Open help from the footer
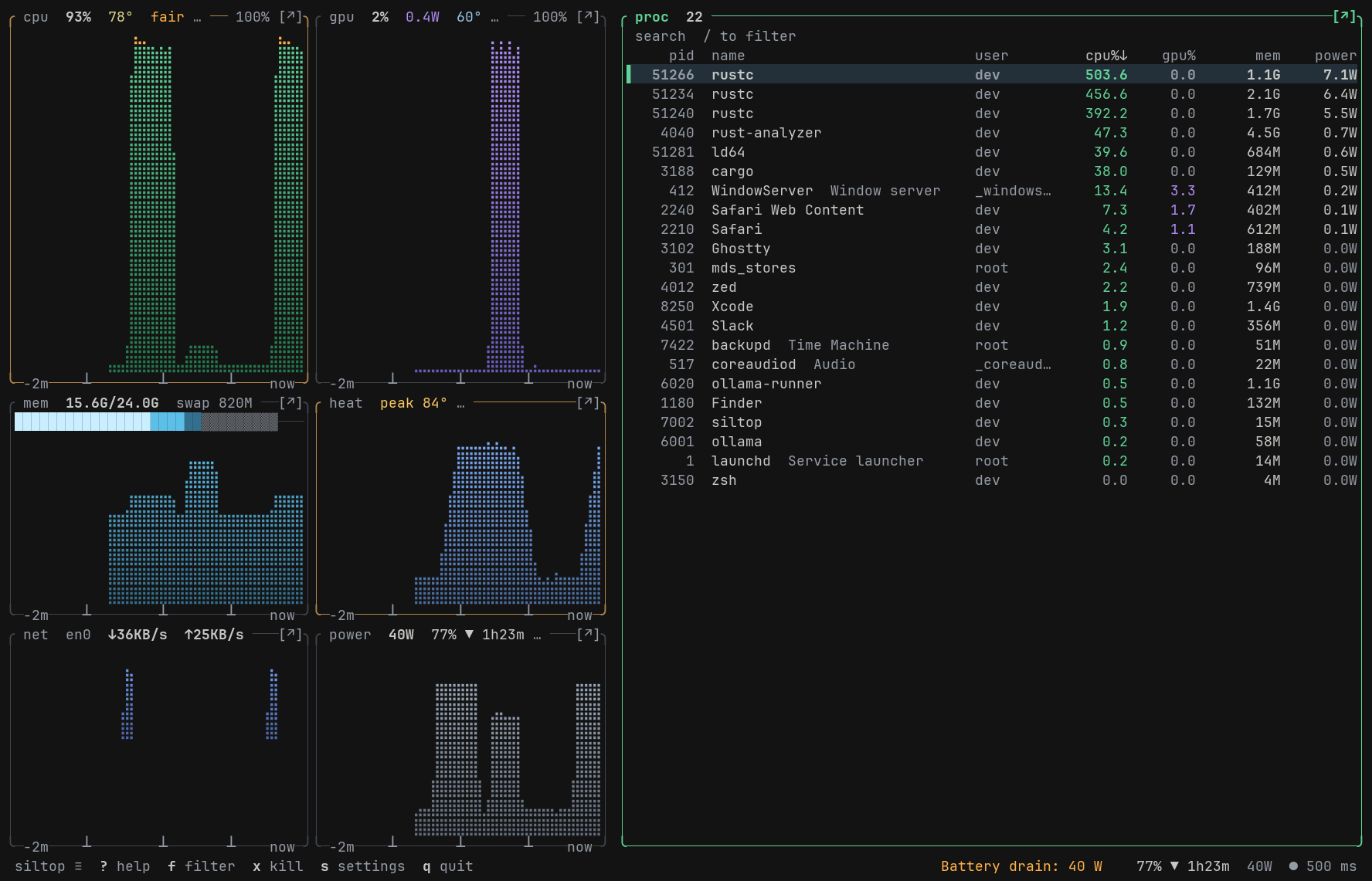1372x881 pixels. pyautogui.click(x=125, y=866)
